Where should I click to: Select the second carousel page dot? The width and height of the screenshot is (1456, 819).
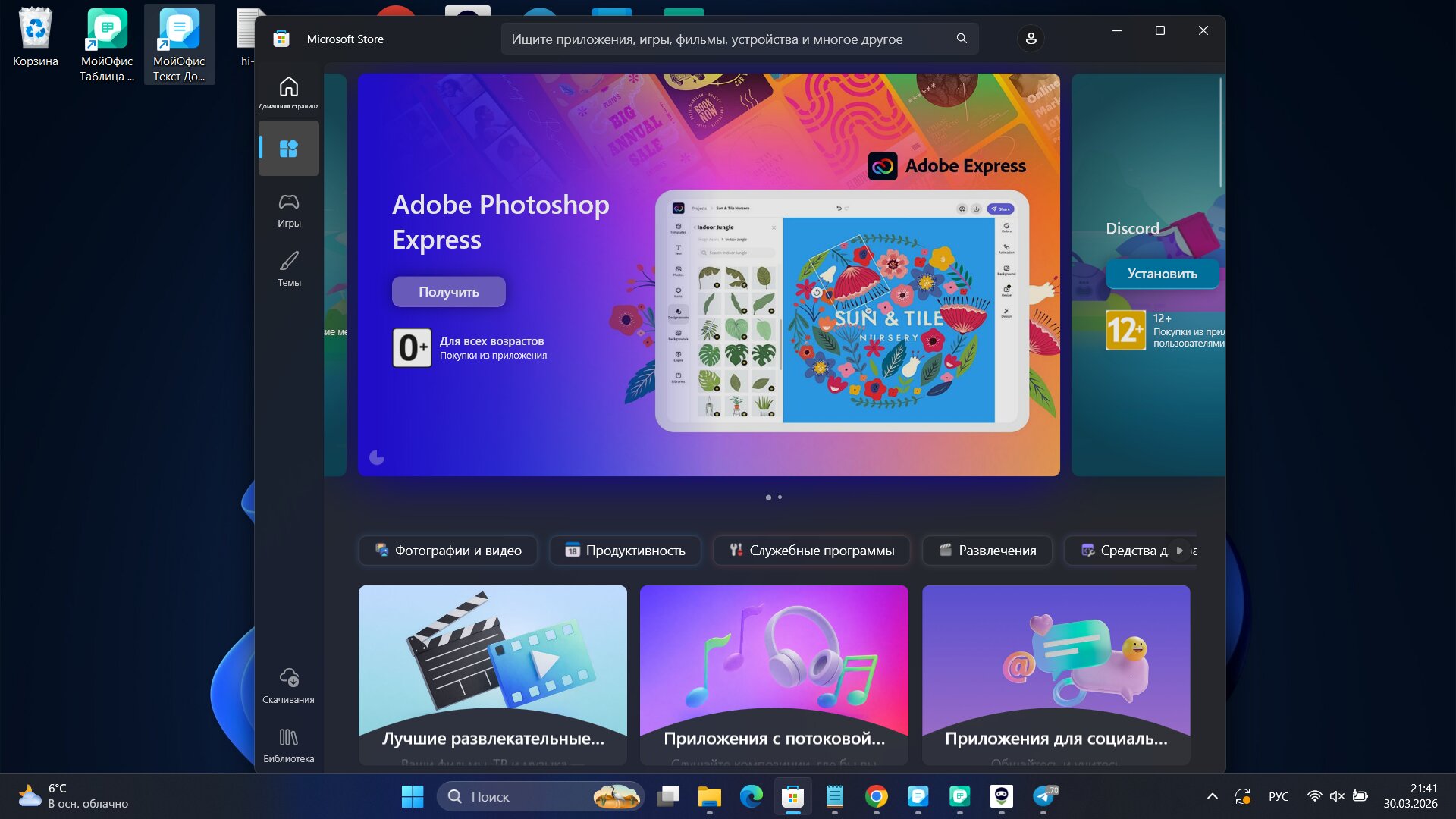(x=780, y=497)
